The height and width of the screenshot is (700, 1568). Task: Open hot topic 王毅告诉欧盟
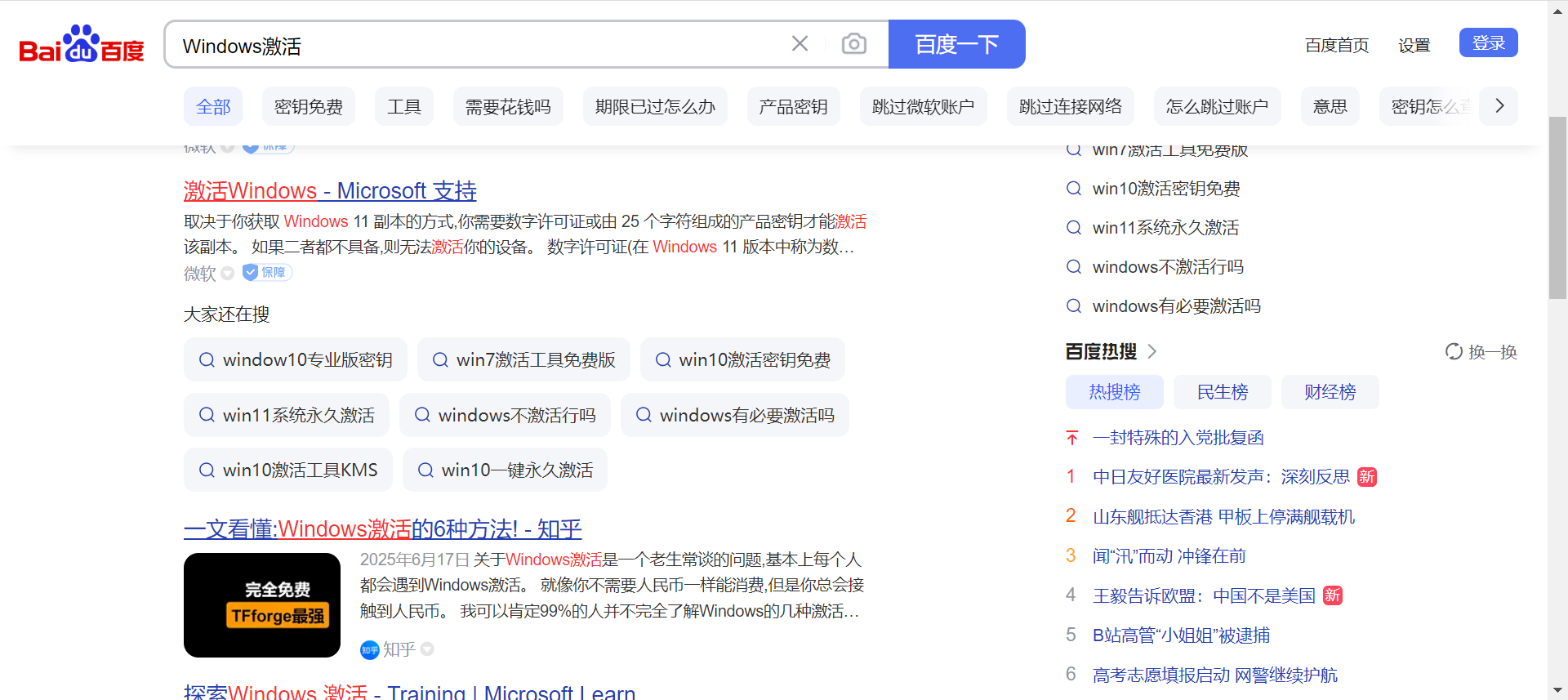click(1204, 596)
